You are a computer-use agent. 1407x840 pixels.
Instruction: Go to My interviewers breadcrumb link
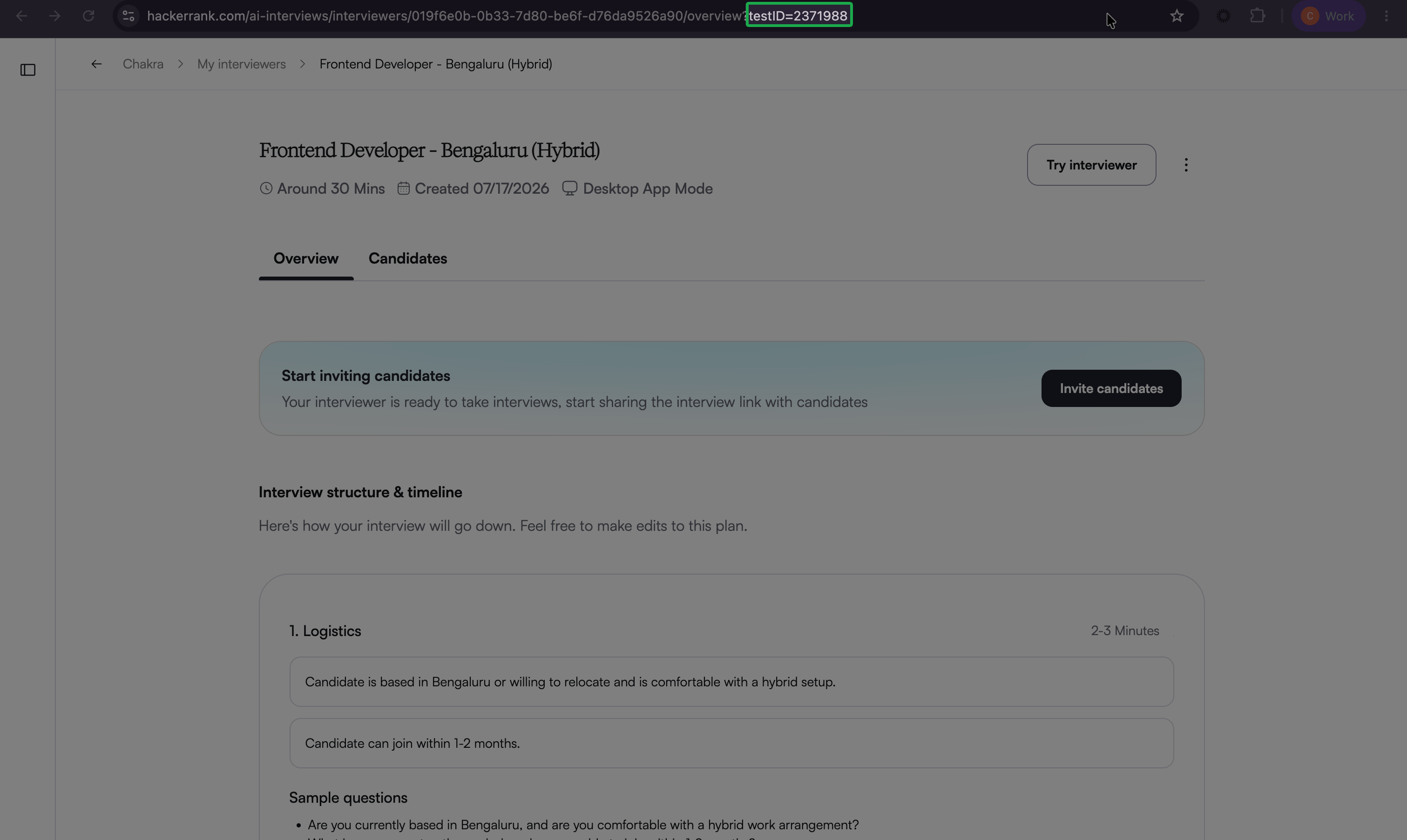coord(241,64)
